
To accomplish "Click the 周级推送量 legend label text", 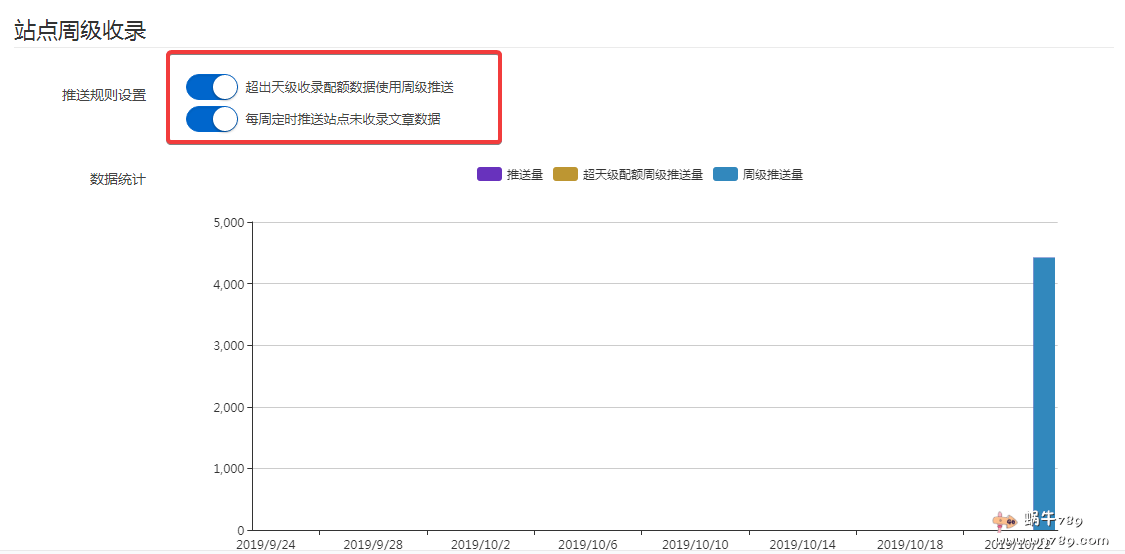I will tap(773, 174).
